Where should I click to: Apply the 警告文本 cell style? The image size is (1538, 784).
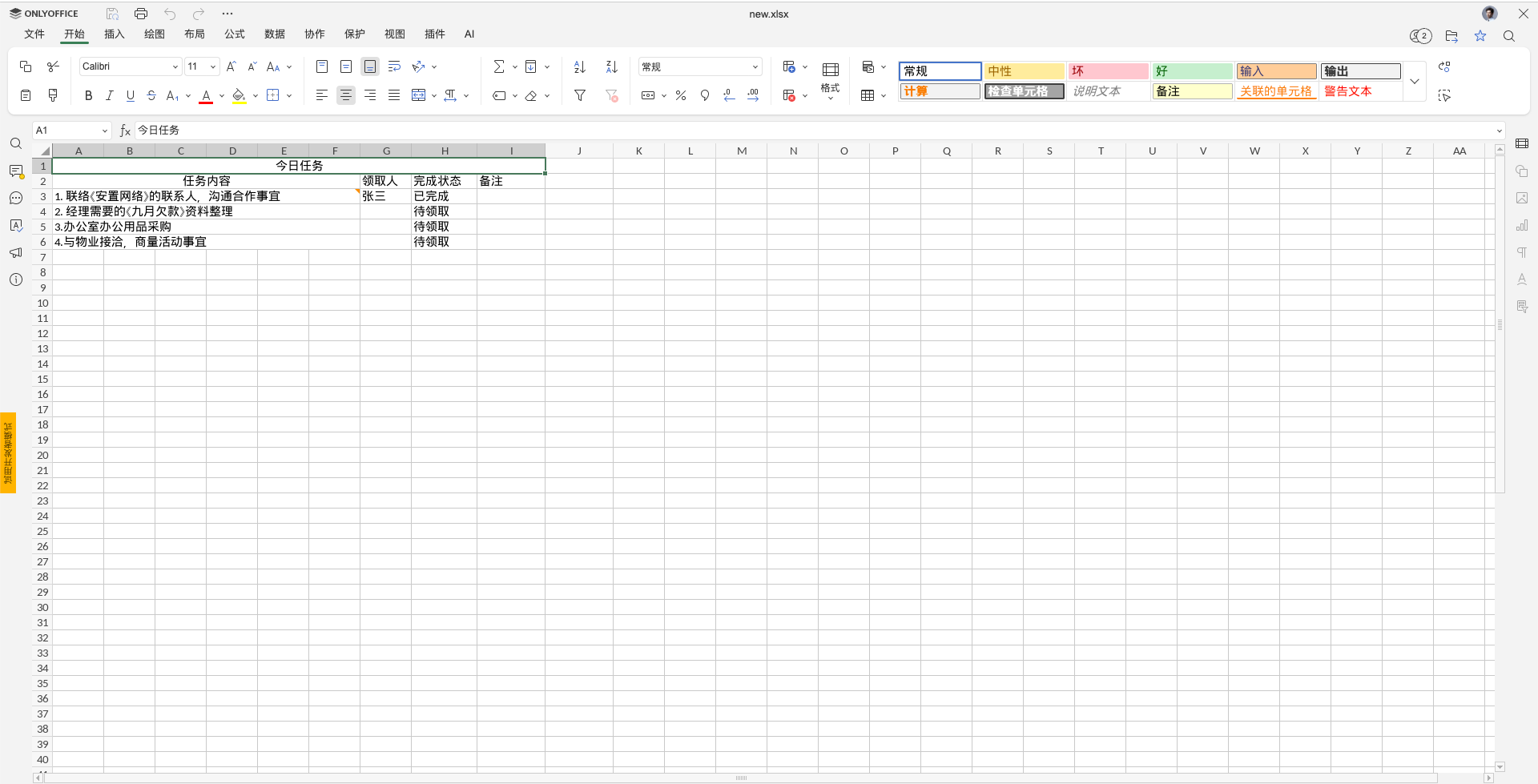coord(1360,91)
